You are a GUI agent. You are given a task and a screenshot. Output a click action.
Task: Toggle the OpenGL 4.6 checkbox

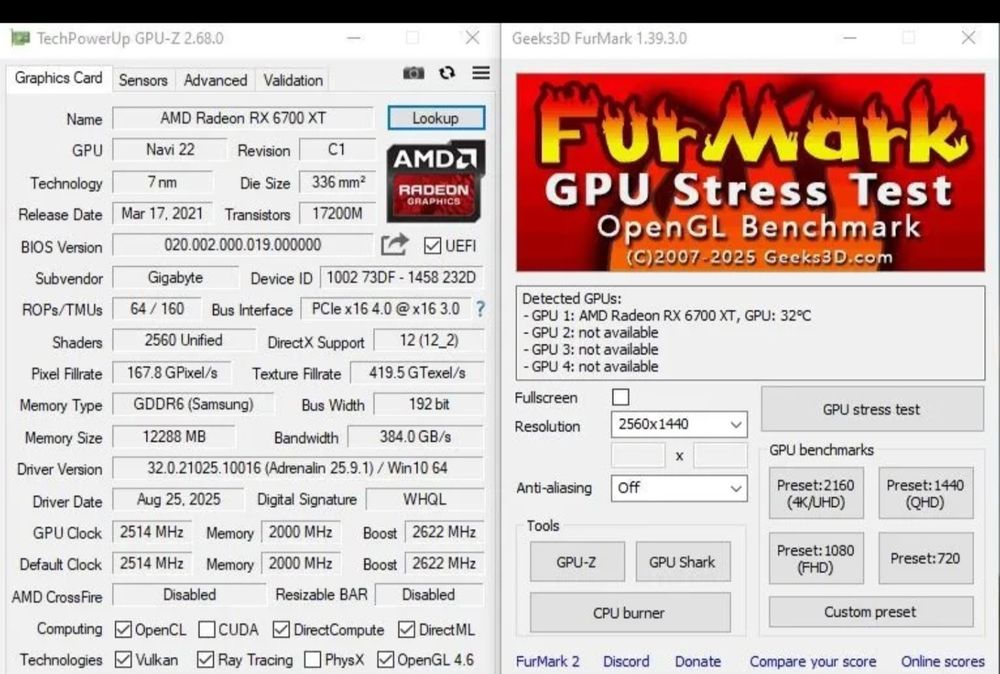coord(385,659)
